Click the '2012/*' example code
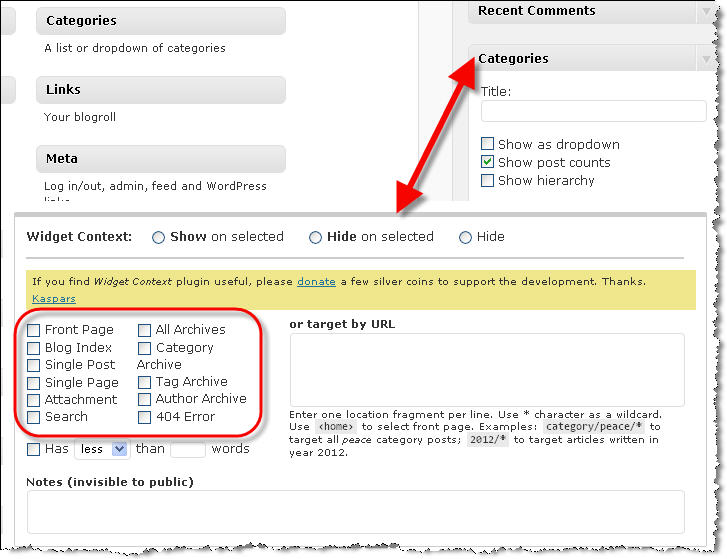Screen dimensions: 727x559 click(x=488, y=439)
